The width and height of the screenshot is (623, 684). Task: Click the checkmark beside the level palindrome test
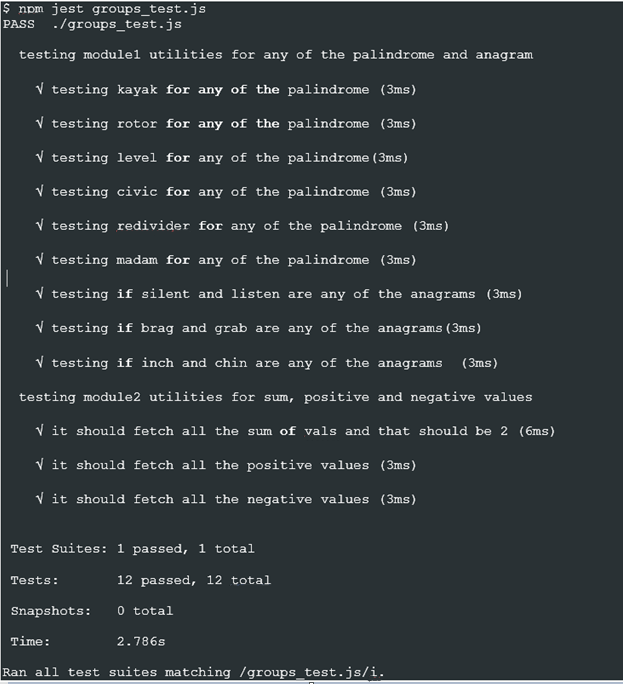click(39, 157)
